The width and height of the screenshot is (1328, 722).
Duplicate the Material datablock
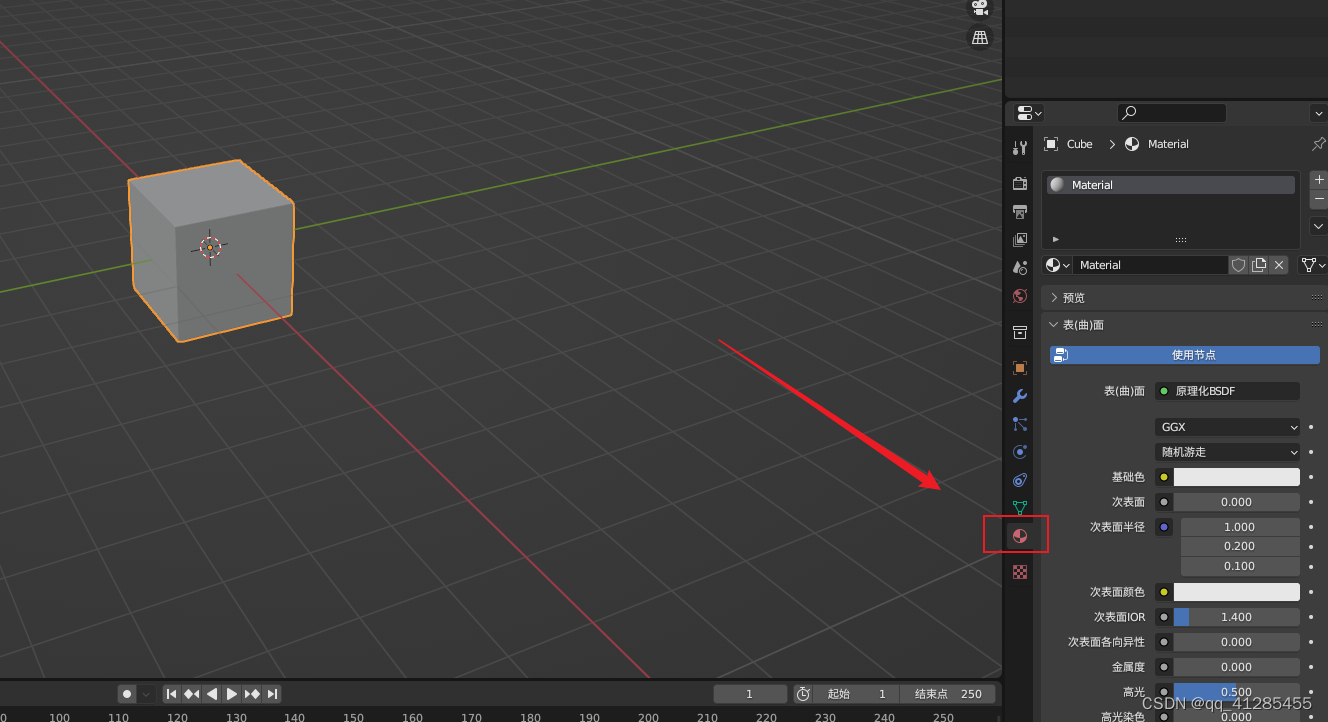point(1259,265)
